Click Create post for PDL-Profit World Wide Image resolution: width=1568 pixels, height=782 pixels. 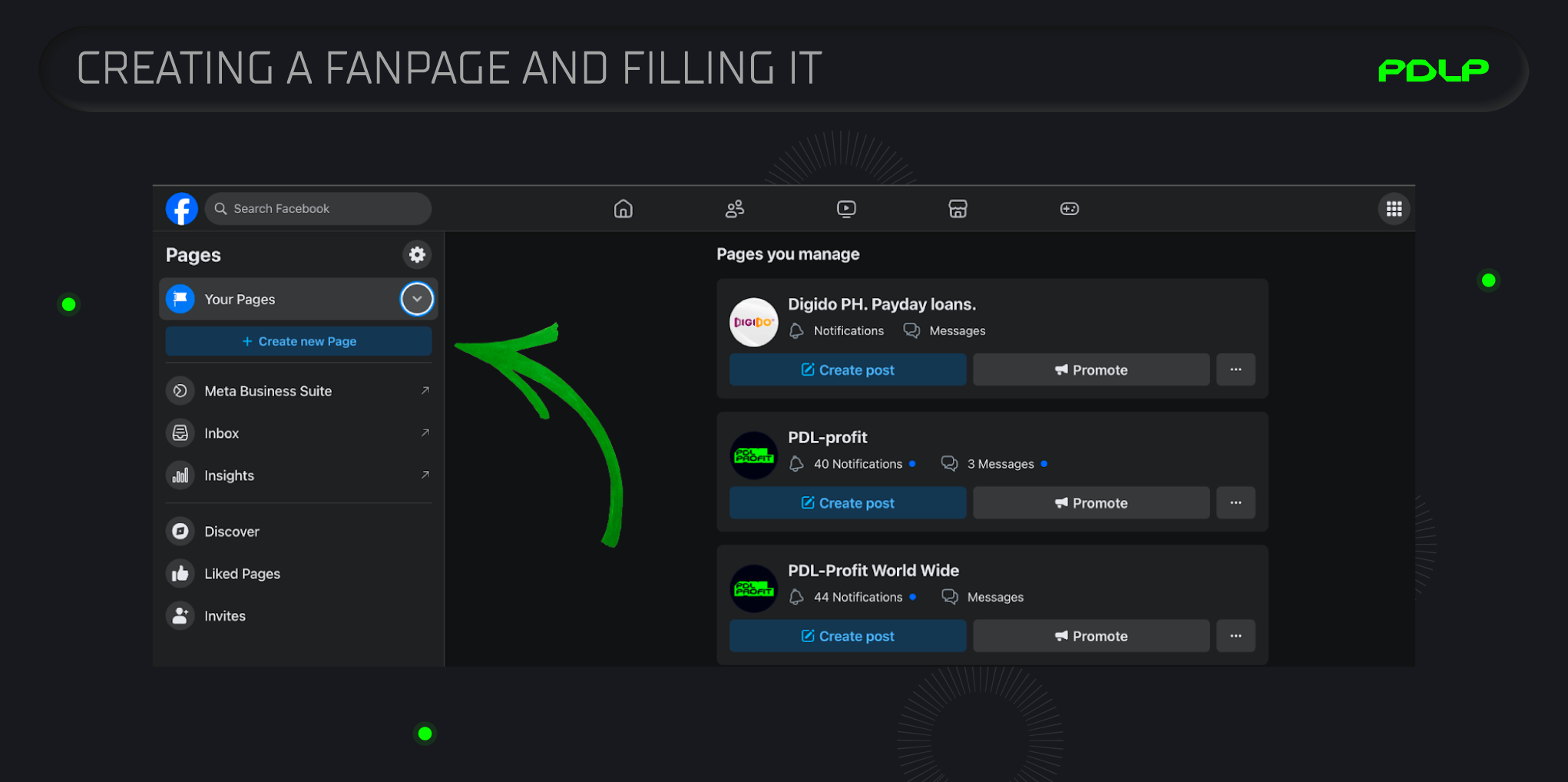pyautogui.click(x=848, y=636)
